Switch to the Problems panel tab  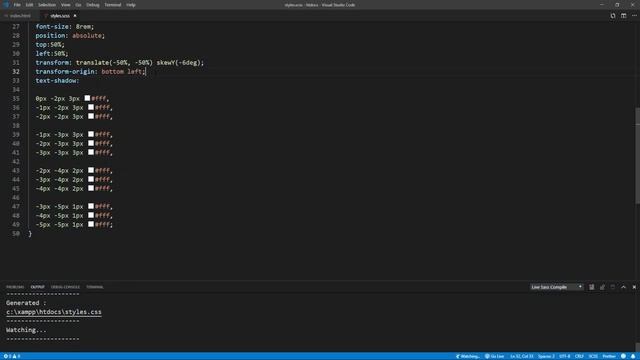point(15,287)
